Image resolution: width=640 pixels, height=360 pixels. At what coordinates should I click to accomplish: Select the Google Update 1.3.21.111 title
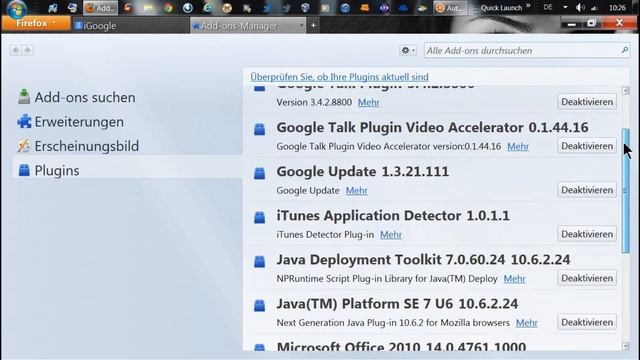click(x=362, y=171)
